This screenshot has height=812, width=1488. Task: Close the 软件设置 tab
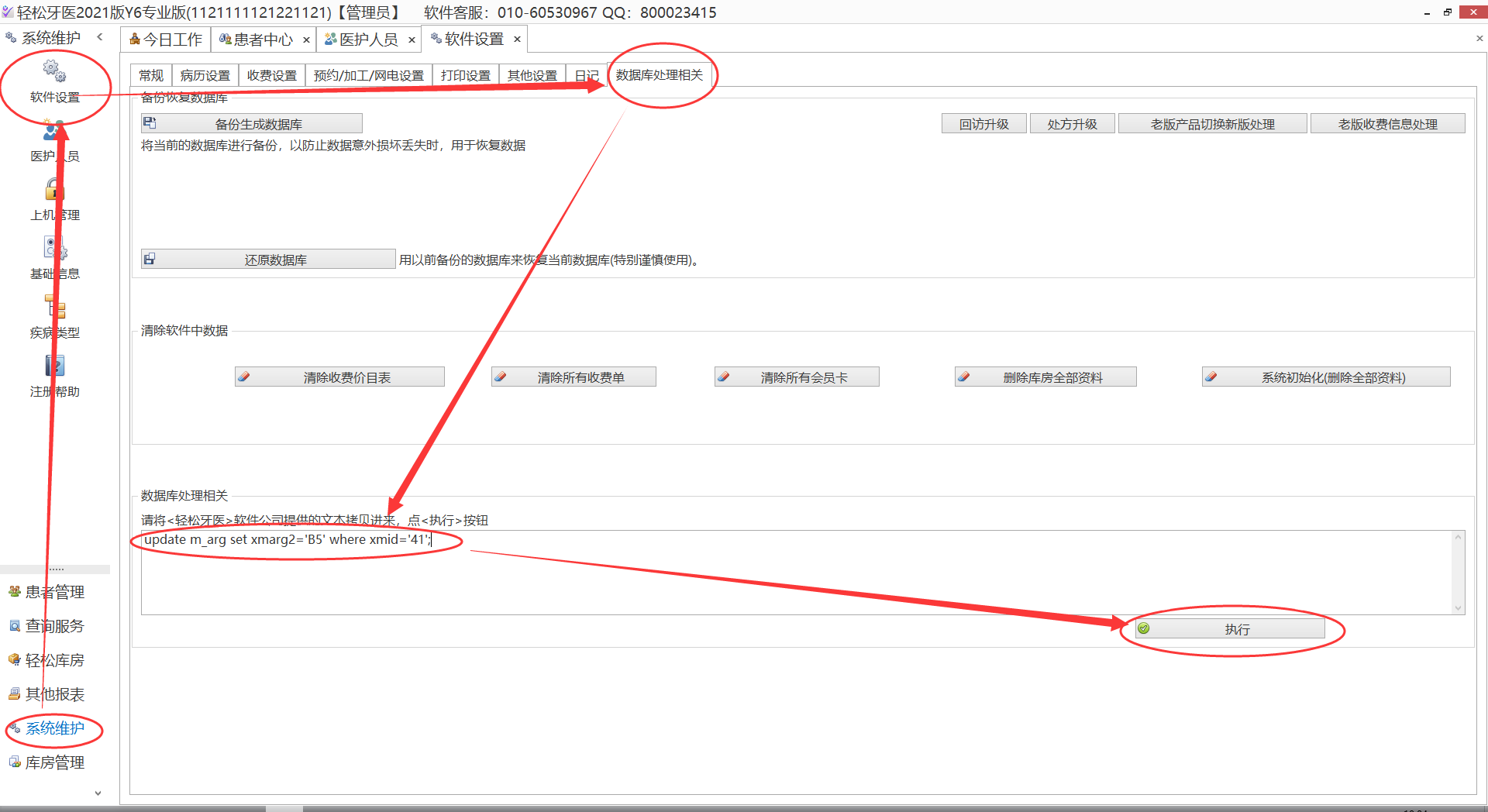coord(517,39)
